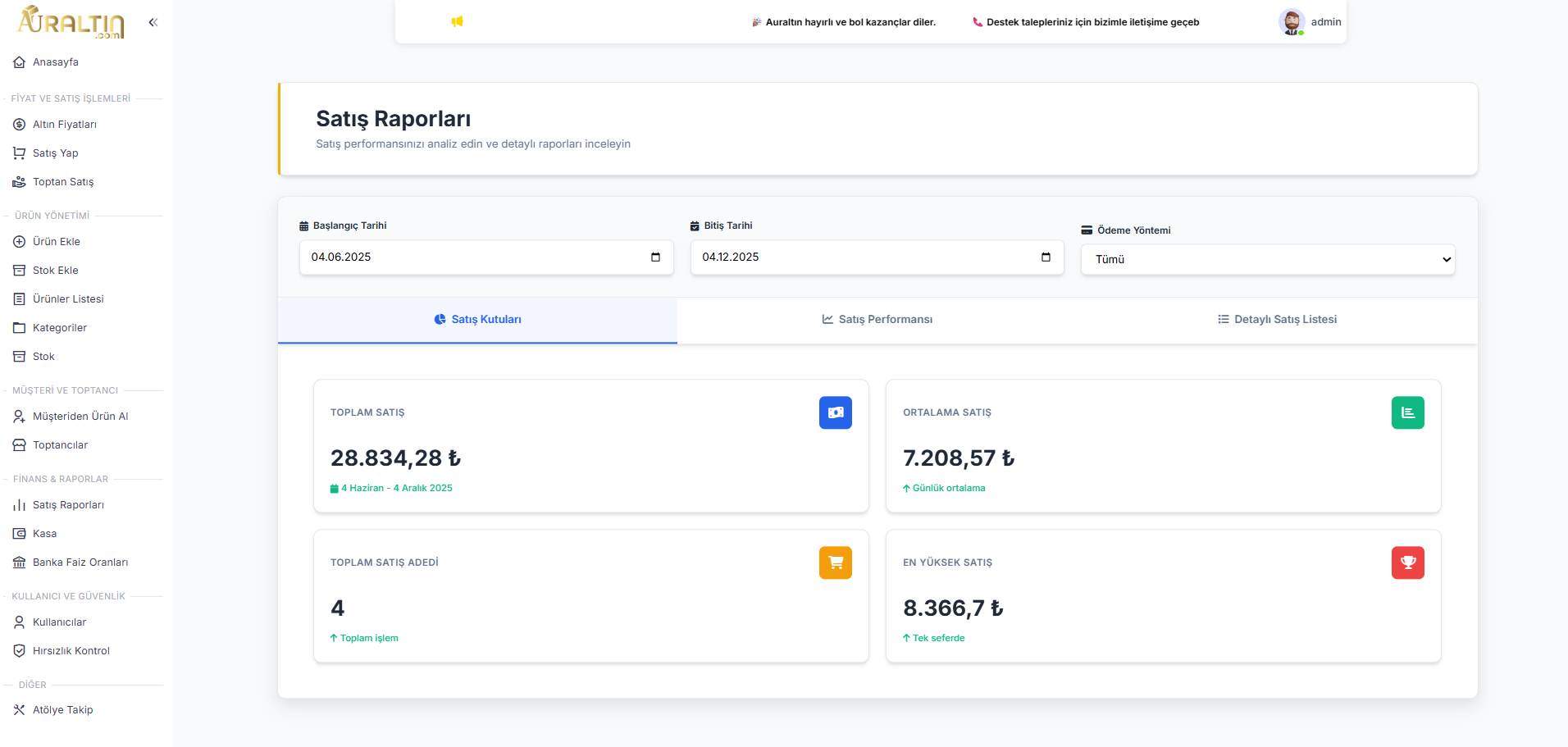This screenshot has height=747, width=1568.
Task: Open Hırsızlık Kontrol from the sidebar
Action: (71, 651)
